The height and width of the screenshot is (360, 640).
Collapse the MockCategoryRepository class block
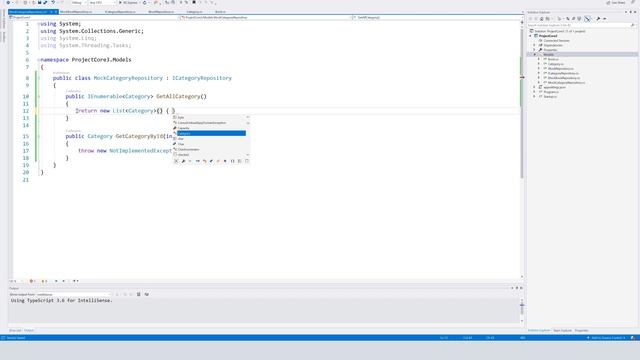39,78
